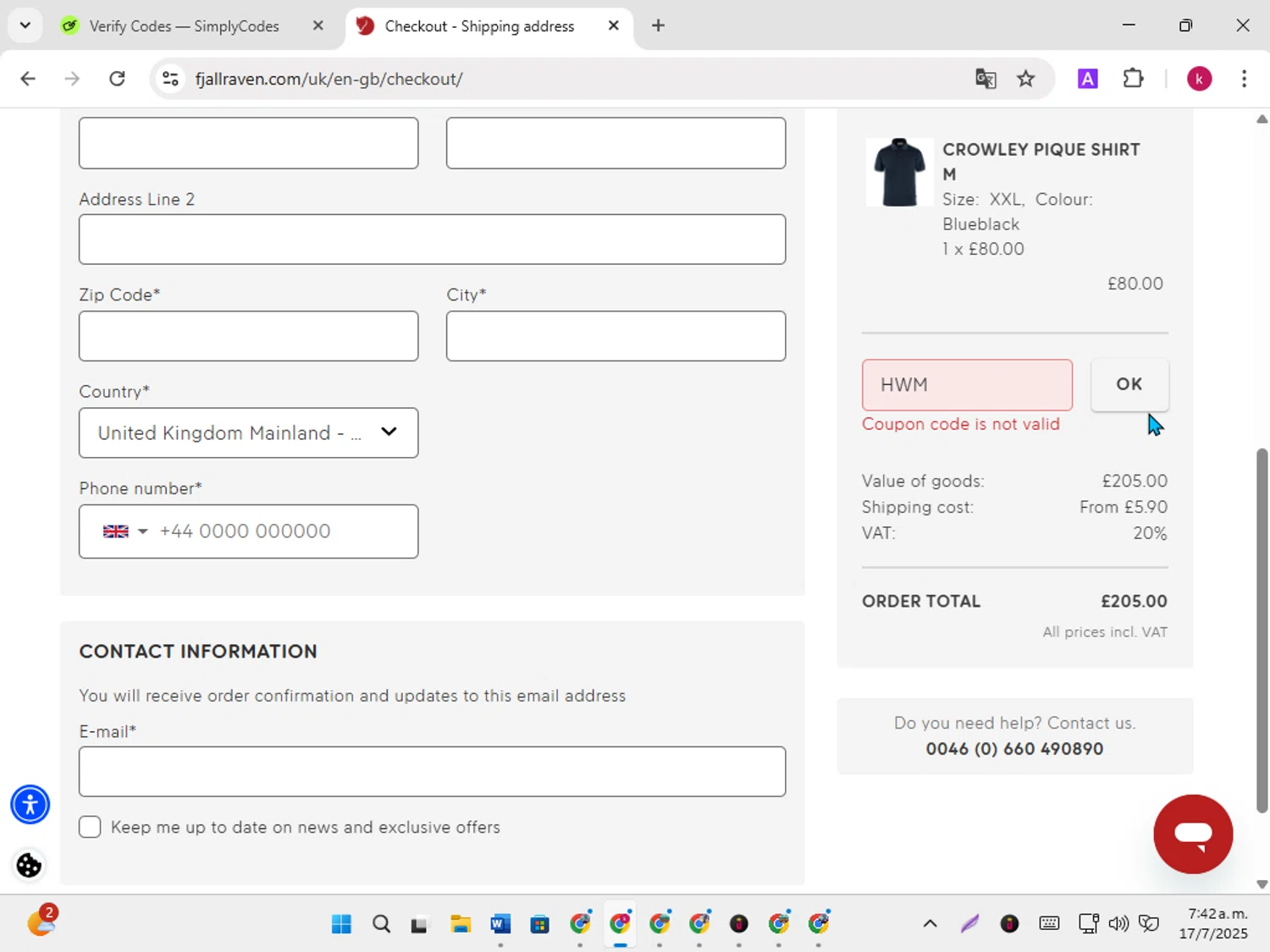Viewport: 1270px width, 952px height.
Task: Open site information icon in address bar
Action: (170, 79)
